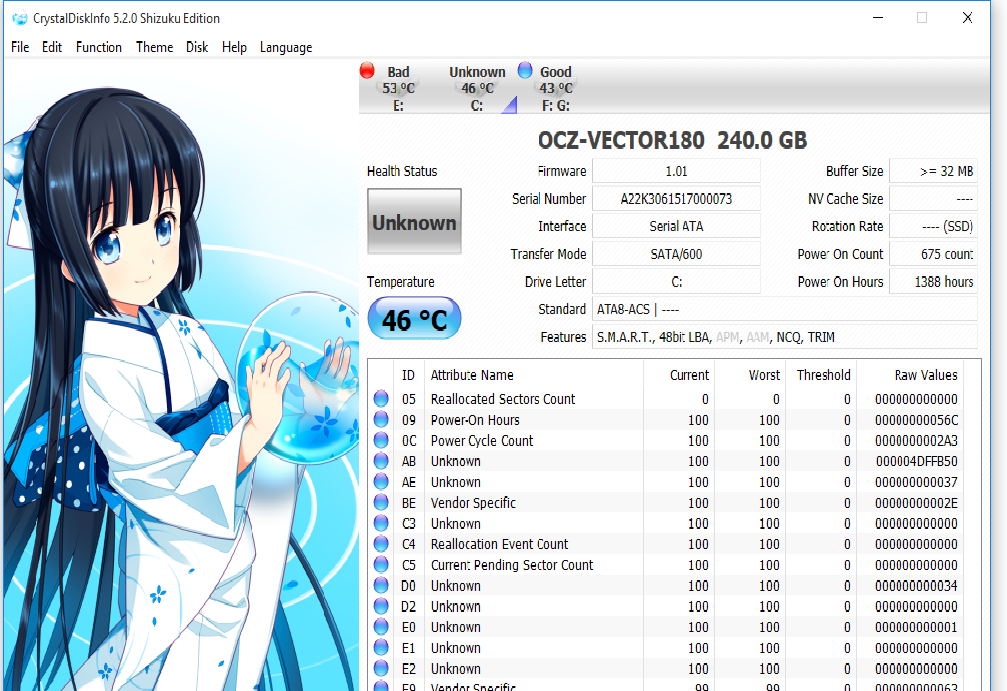Click the Drive Letter field C:
Image resolution: width=1007 pixels, height=691 pixels.
[676, 282]
